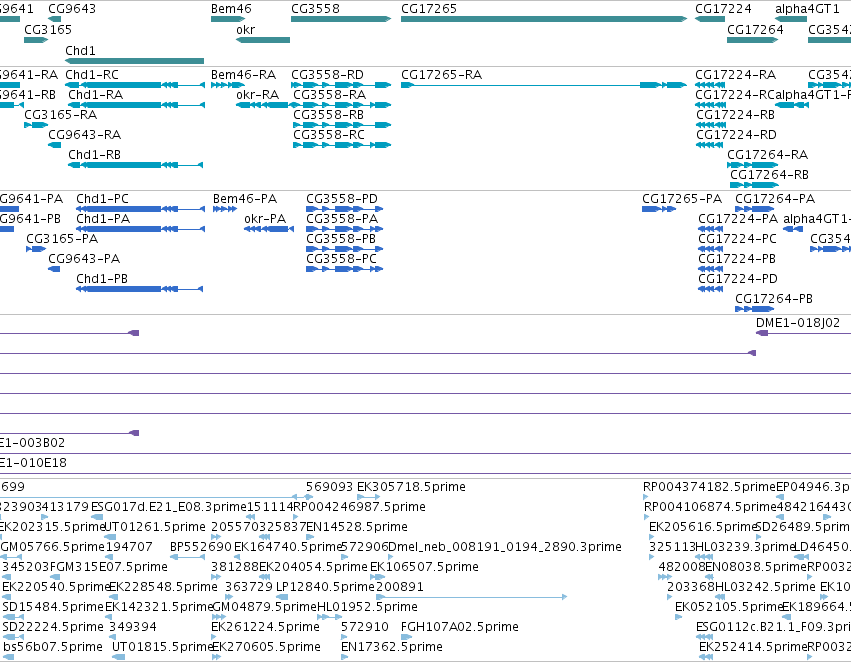Click protein CG3558-PB

tap(341, 239)
